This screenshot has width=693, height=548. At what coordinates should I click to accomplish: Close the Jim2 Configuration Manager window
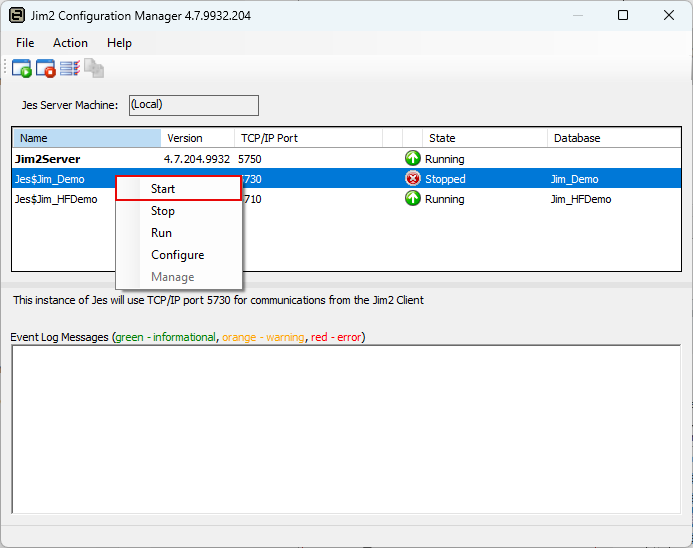click(669, 15)
